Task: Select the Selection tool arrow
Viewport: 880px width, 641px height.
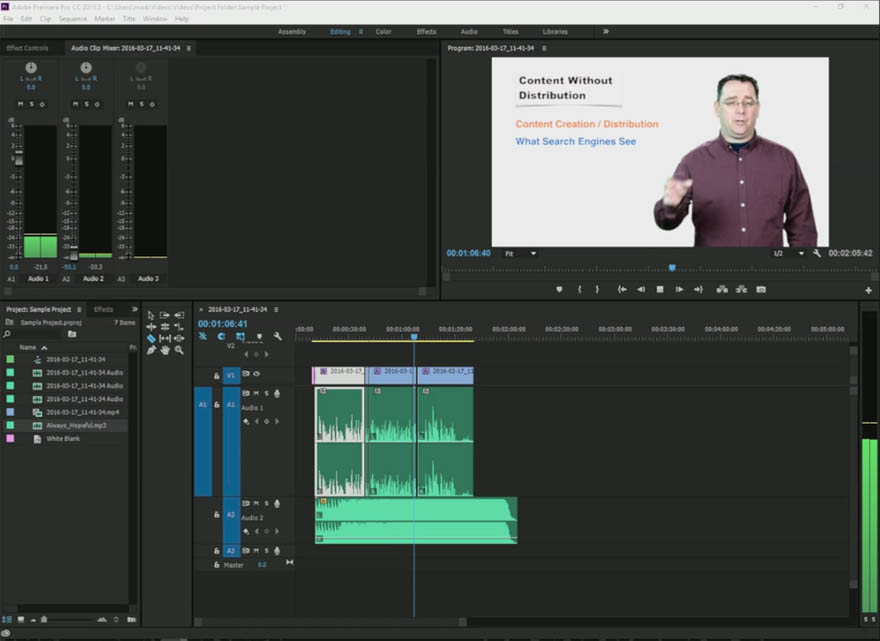Action: point(151,315)
